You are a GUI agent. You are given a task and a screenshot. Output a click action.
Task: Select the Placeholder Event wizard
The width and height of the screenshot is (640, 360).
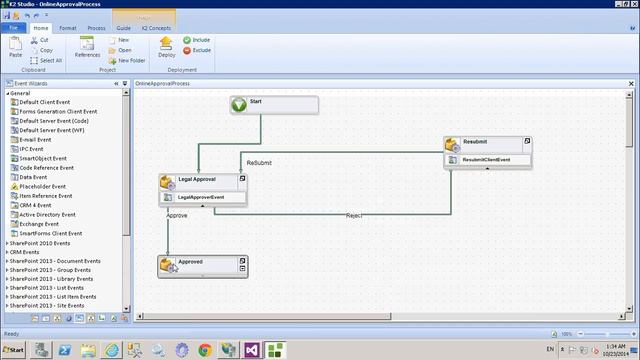click(38, 187)
